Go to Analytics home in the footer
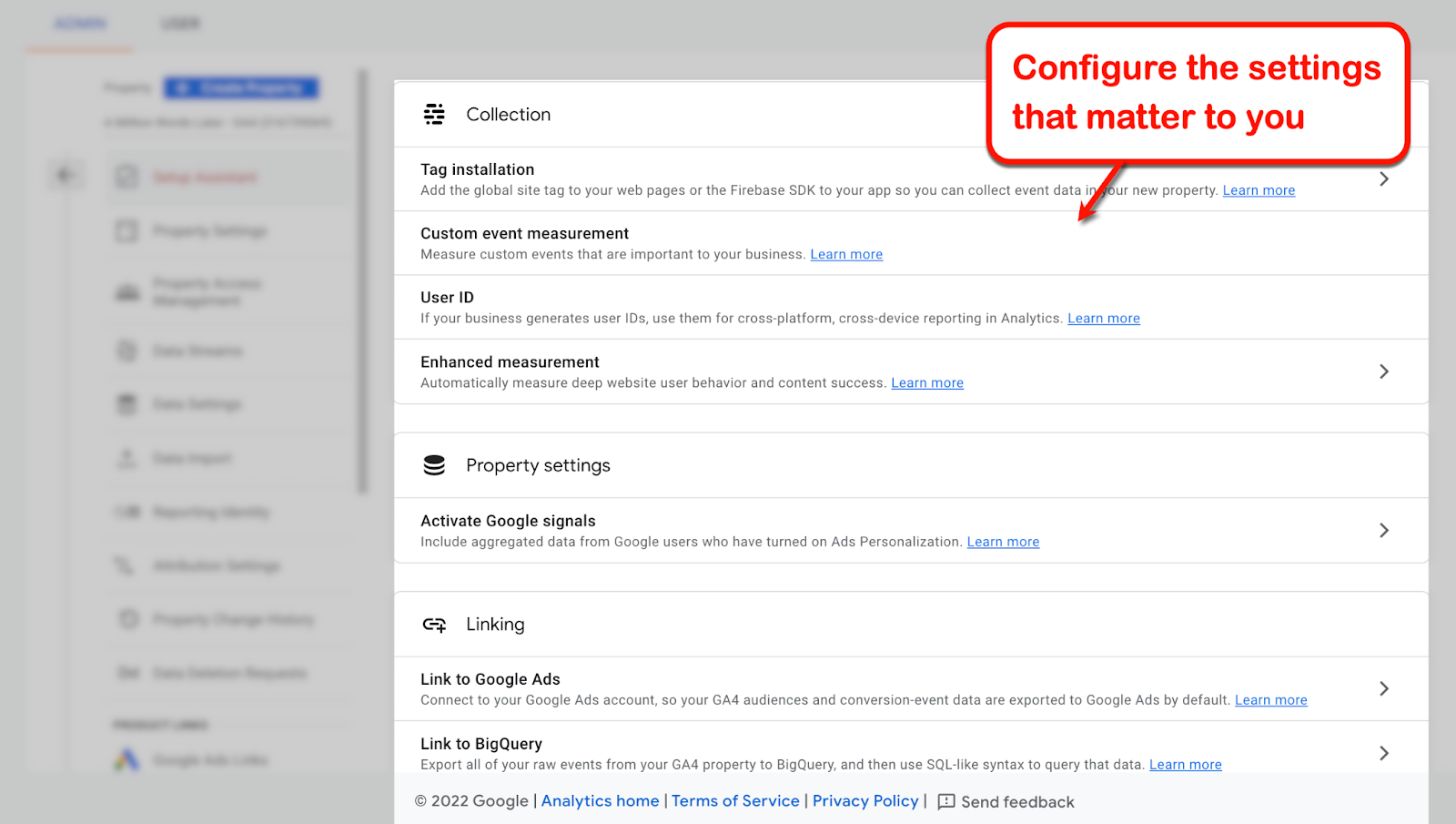This screenshot has height=824, width=1456. [601, 801]
